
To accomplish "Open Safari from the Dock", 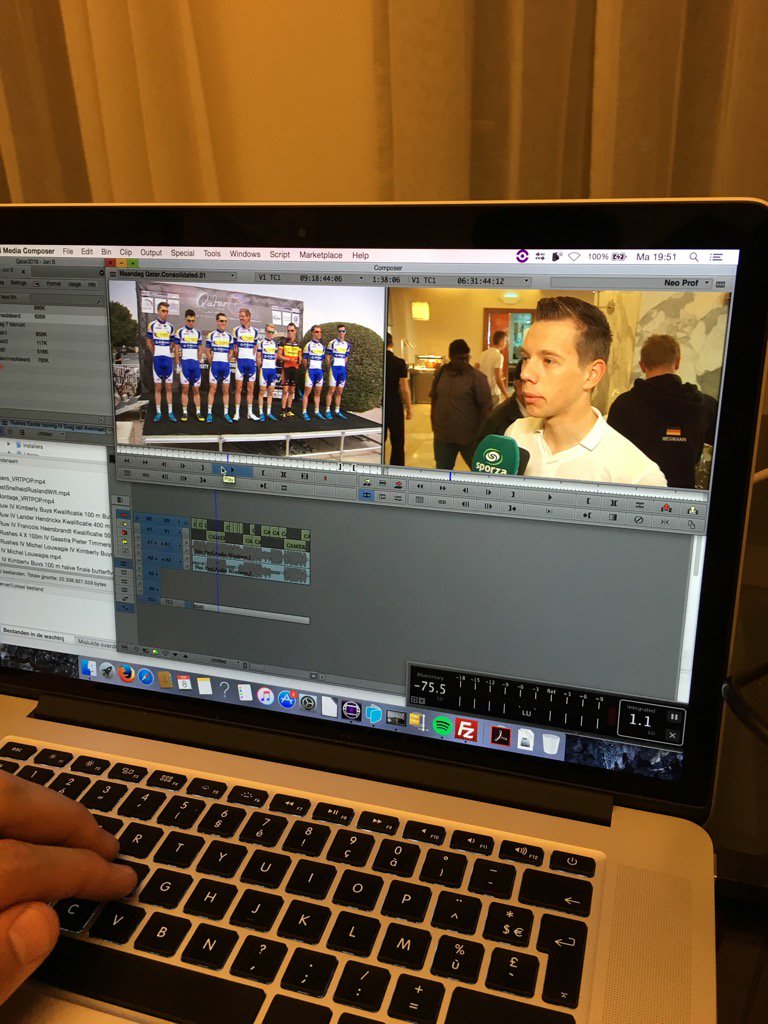I will [146, 677].
